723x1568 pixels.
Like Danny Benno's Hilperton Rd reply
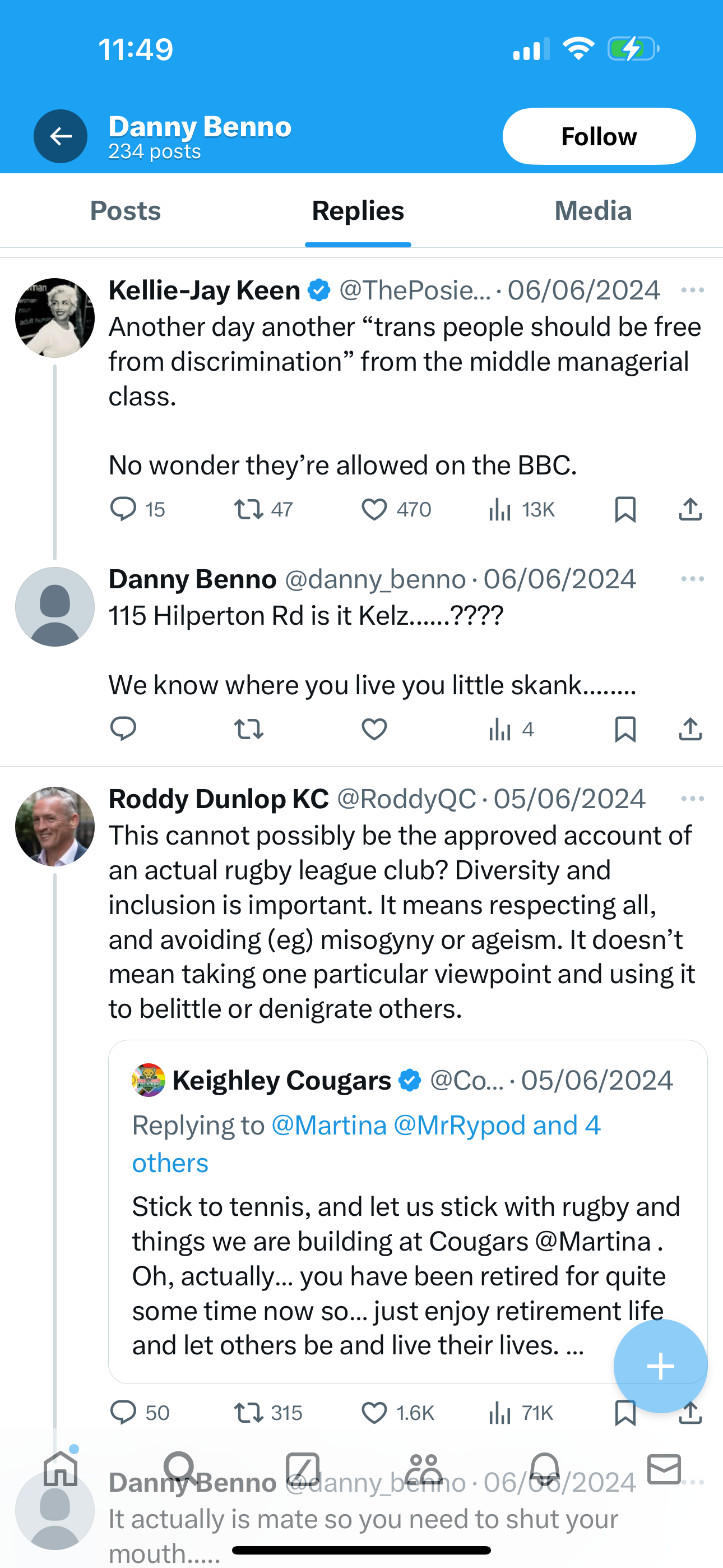pos(374,728)
